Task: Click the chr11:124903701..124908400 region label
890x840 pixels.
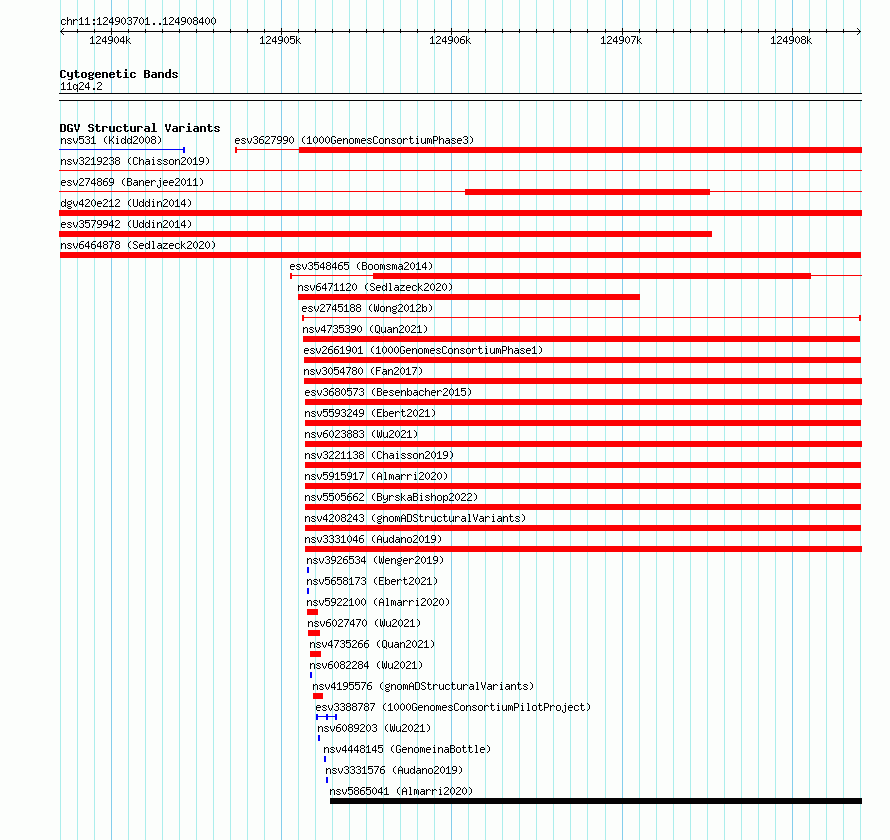Action: (x=138, y=21)
